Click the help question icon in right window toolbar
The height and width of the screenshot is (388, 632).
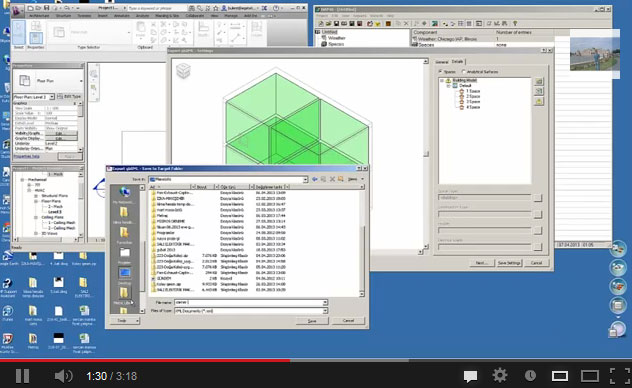(515, 24)
